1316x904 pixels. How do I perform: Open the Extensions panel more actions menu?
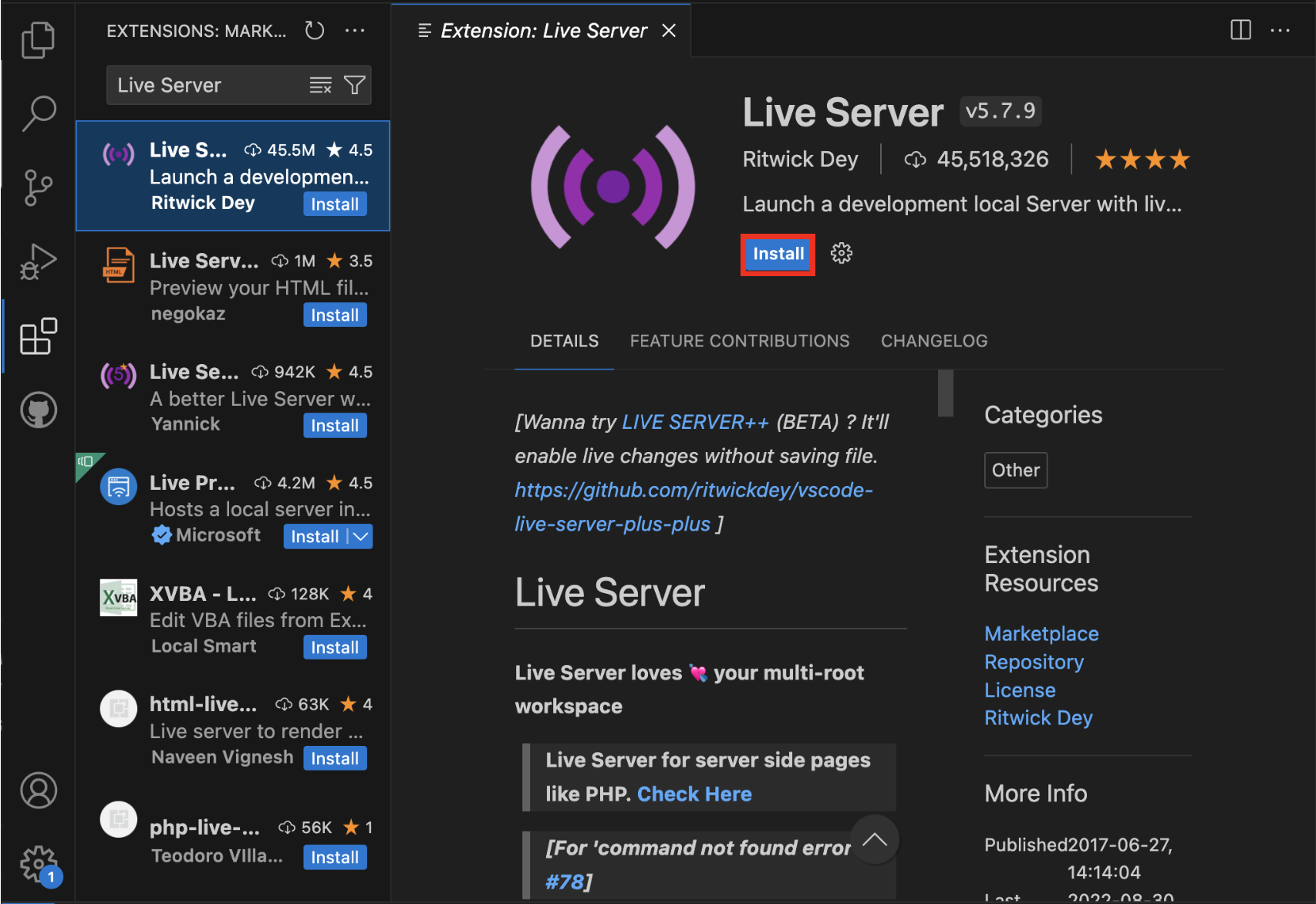pos(355,31)
